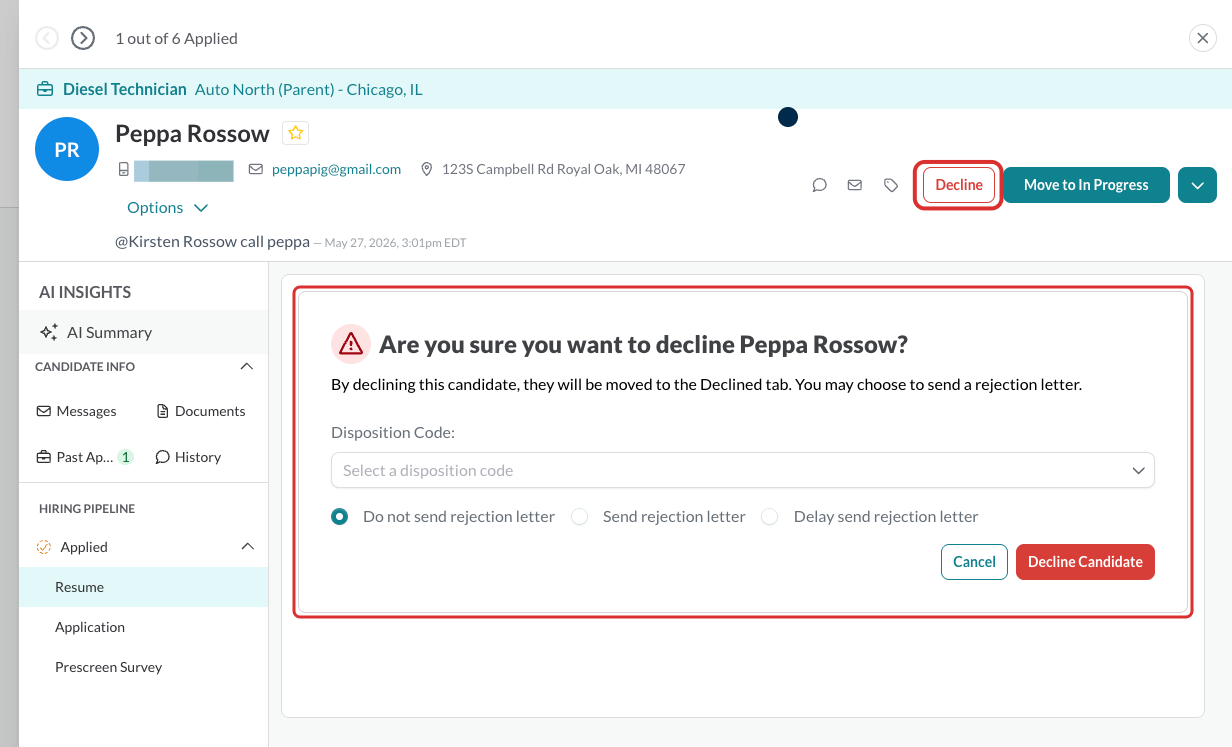Click the '1 out of 6 Applied' counter

pyautogui.click(x=176, y=38)
